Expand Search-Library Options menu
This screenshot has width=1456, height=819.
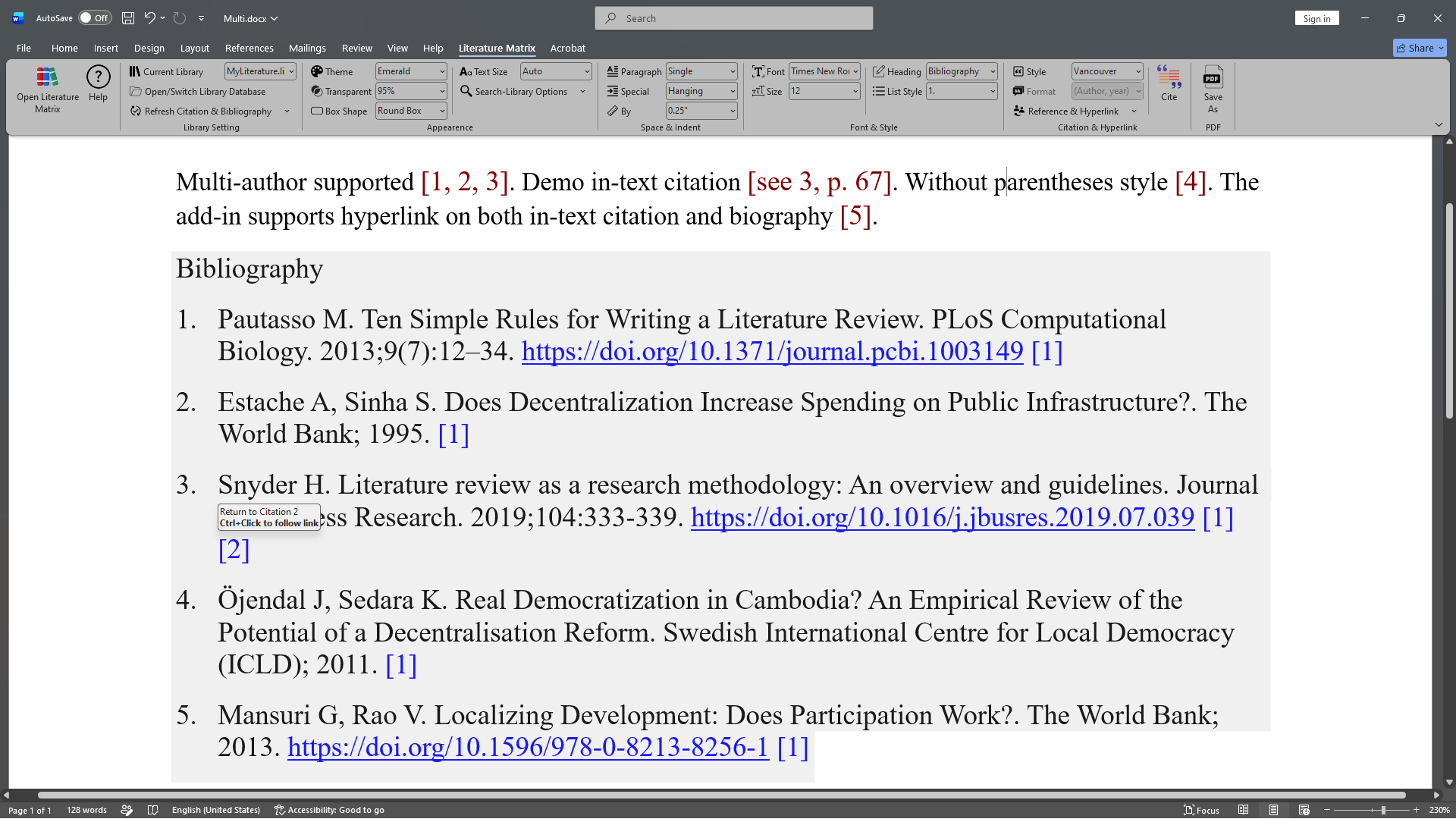tap(582, 92)
